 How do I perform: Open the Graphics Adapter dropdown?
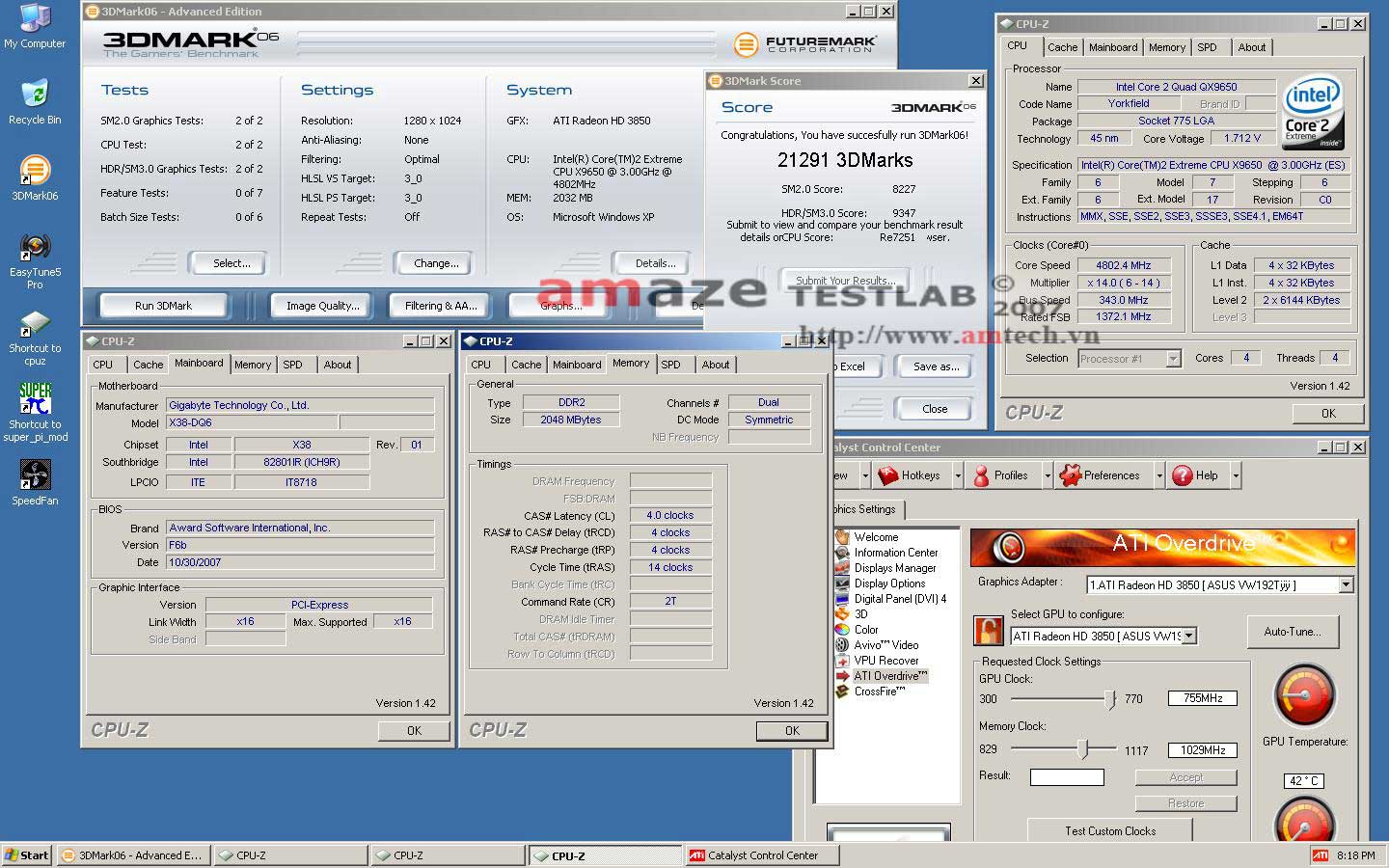tap(1346, 584)
